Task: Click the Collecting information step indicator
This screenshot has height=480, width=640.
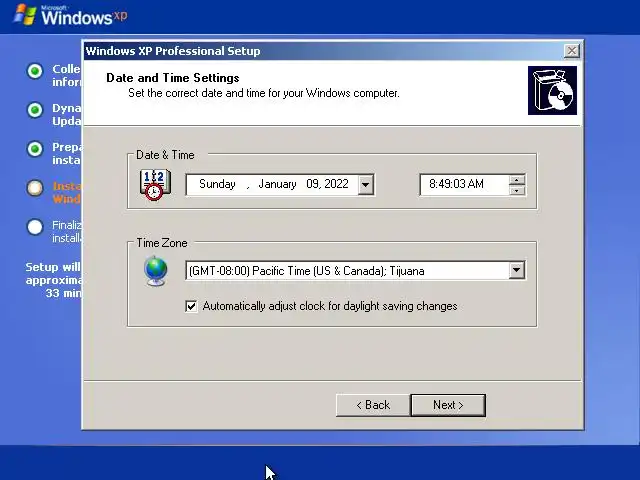Action: click(35, 71)
